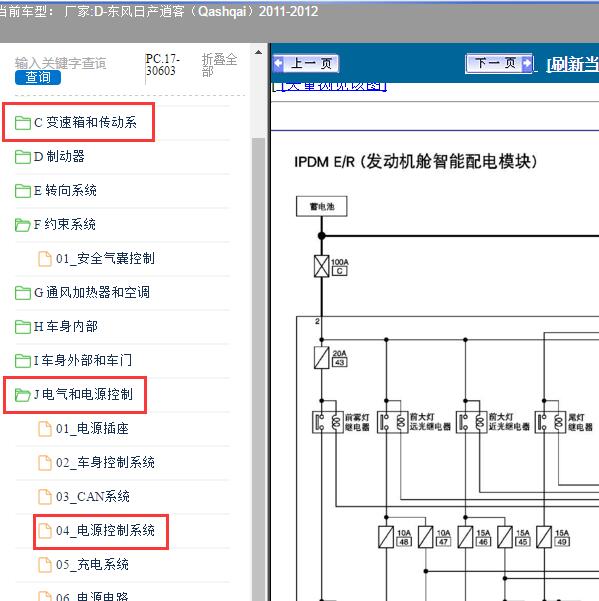
Task: Click page icon of 05_充电系统
Action: point(45,565)
